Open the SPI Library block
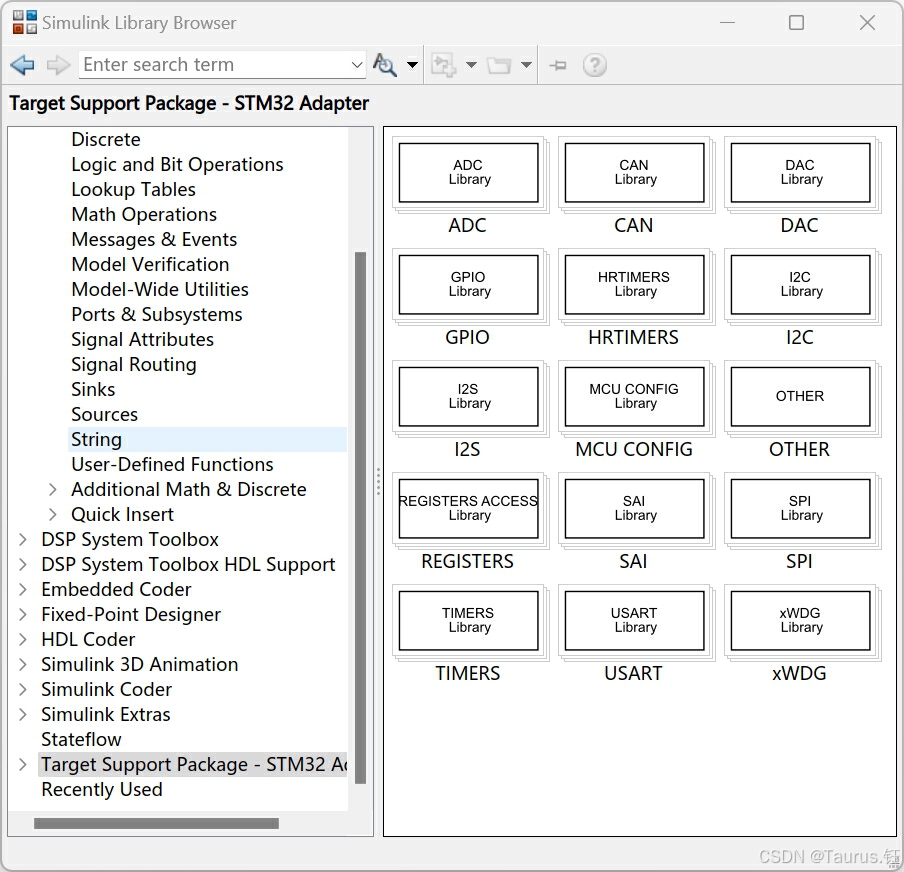The width and height of the screenshot is (904, 872). [800, 508]
